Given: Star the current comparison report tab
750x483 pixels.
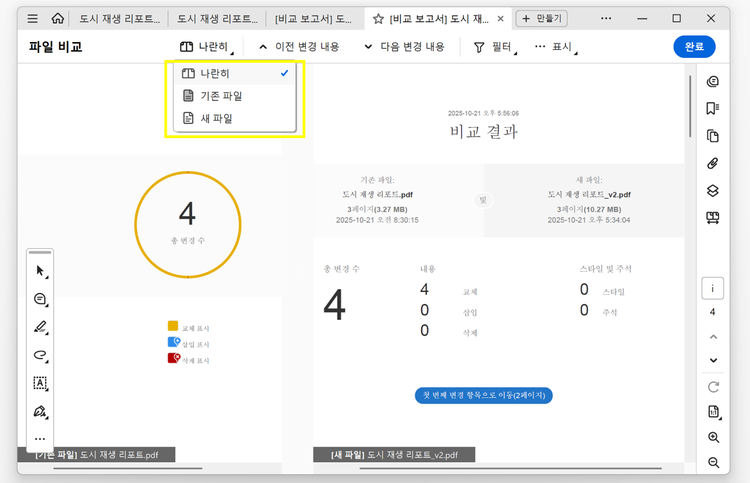Looking at the screenshot, I should [x=378, y=19].
